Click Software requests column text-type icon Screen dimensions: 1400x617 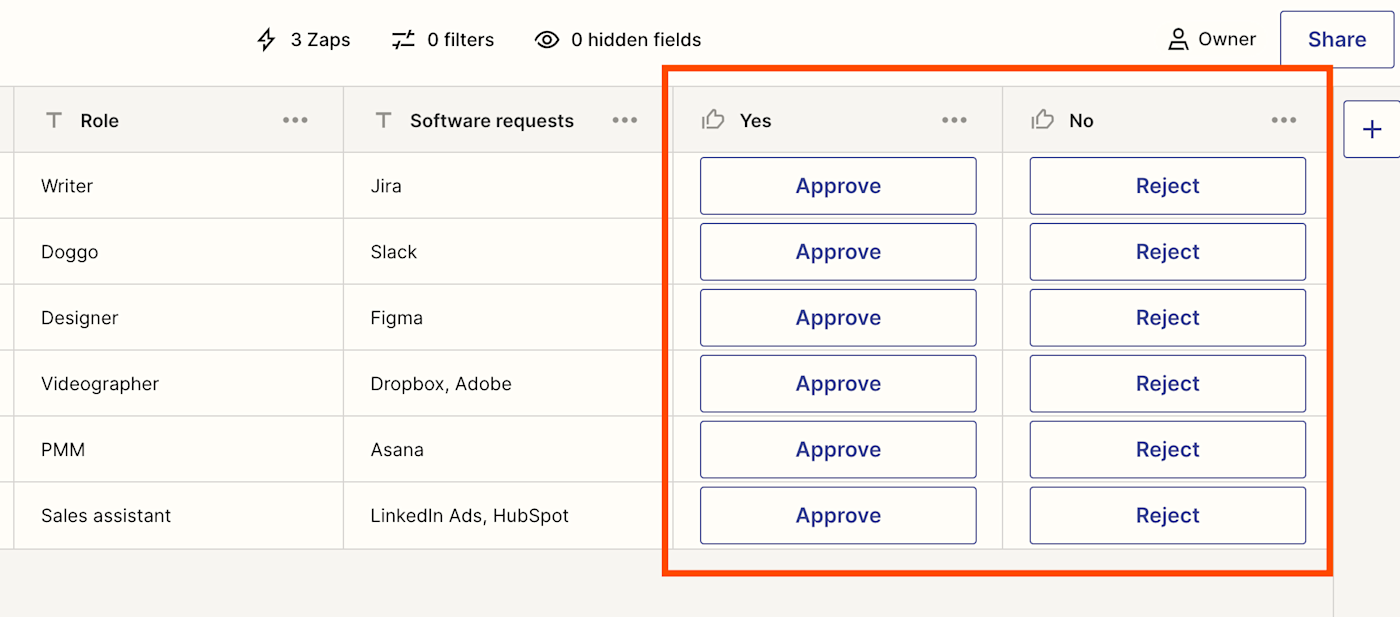[x=383, y=120]
